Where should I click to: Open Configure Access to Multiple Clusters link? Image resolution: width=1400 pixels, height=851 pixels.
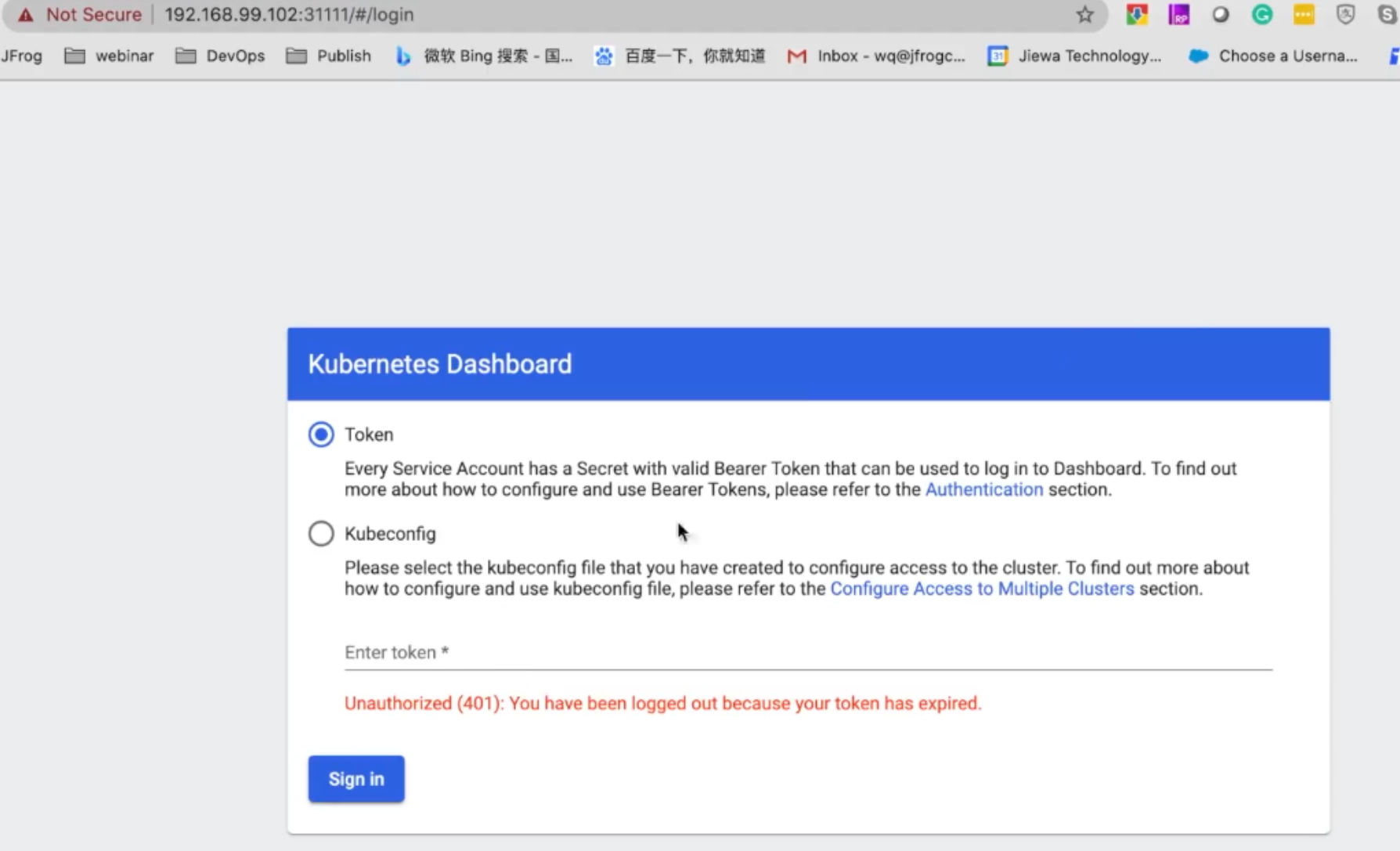coord(982,589)
